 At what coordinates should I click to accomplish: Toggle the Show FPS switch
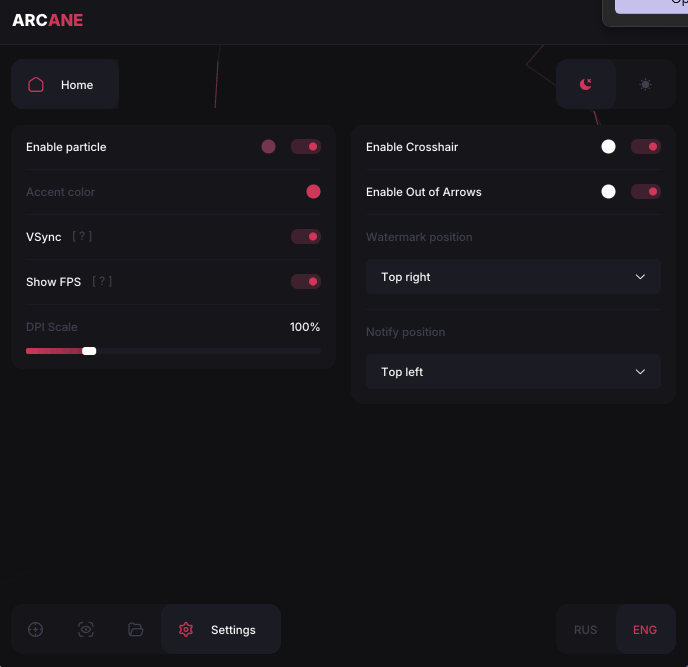click(306, 282)
